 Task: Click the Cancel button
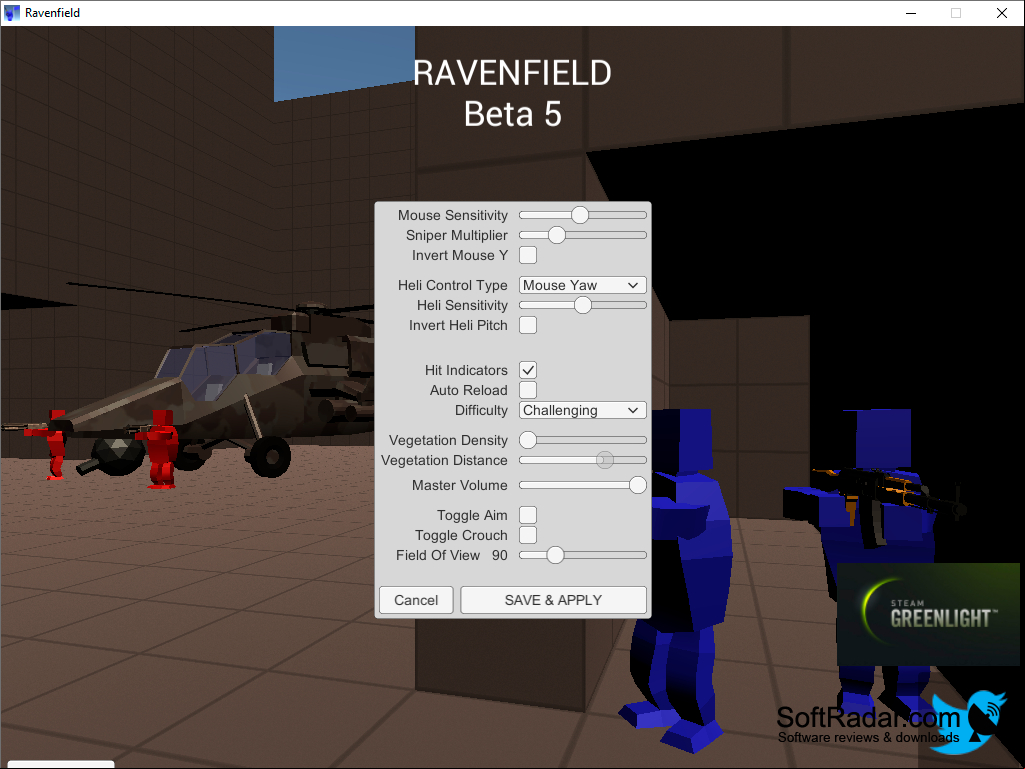click(416, 600)
